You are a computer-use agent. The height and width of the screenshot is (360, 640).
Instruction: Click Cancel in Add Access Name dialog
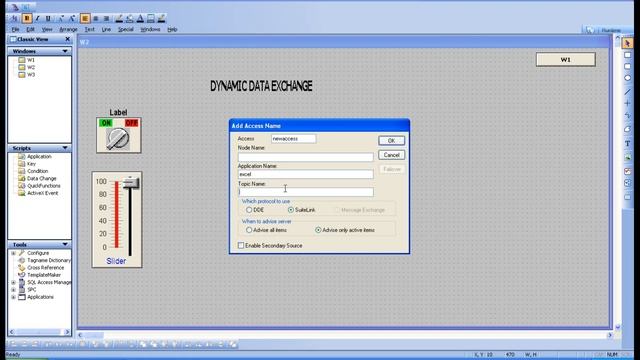tap(391, 155)
